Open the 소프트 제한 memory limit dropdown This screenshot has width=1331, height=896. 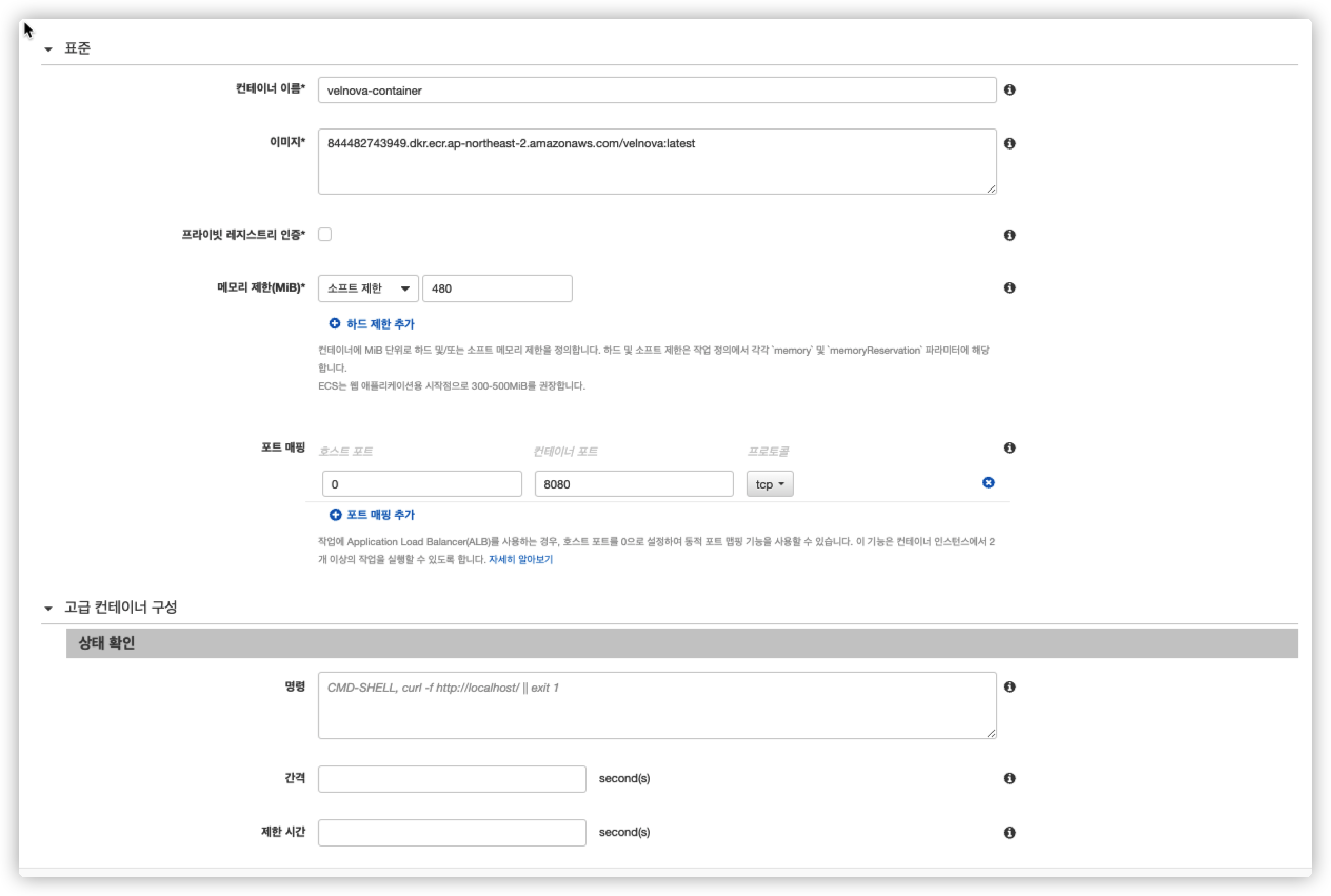[x=368, y=288]
